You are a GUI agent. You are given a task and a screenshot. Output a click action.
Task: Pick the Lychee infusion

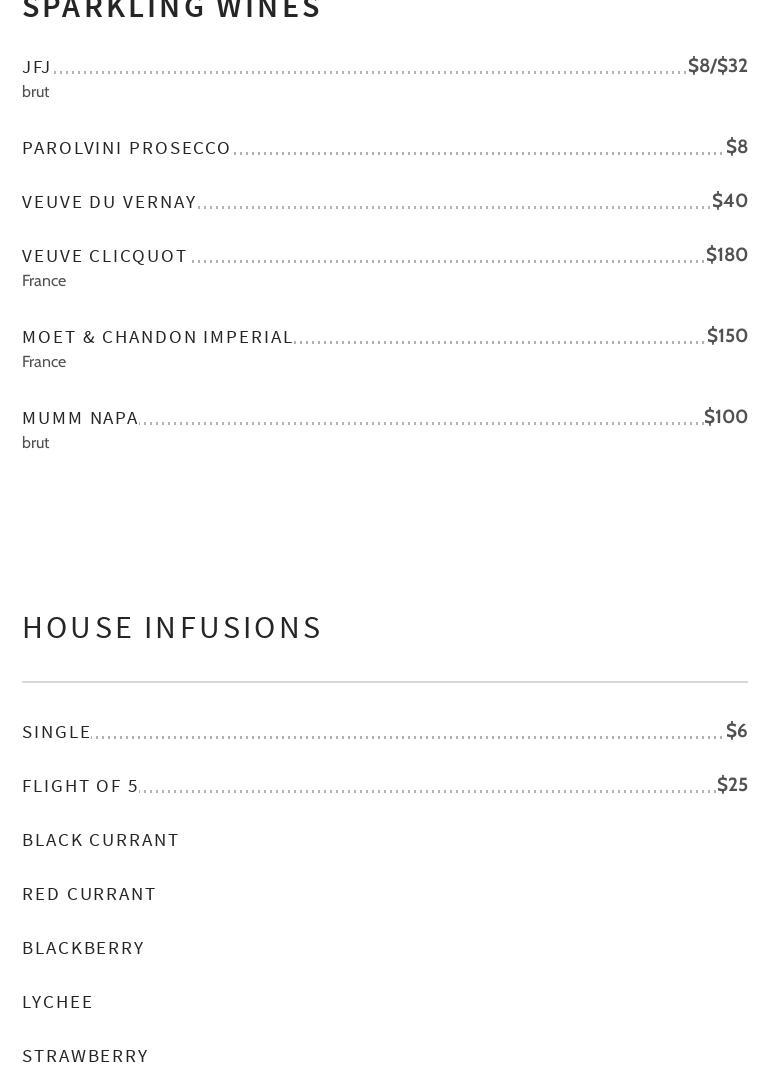pyautogui.click(x=57, y=1003)
